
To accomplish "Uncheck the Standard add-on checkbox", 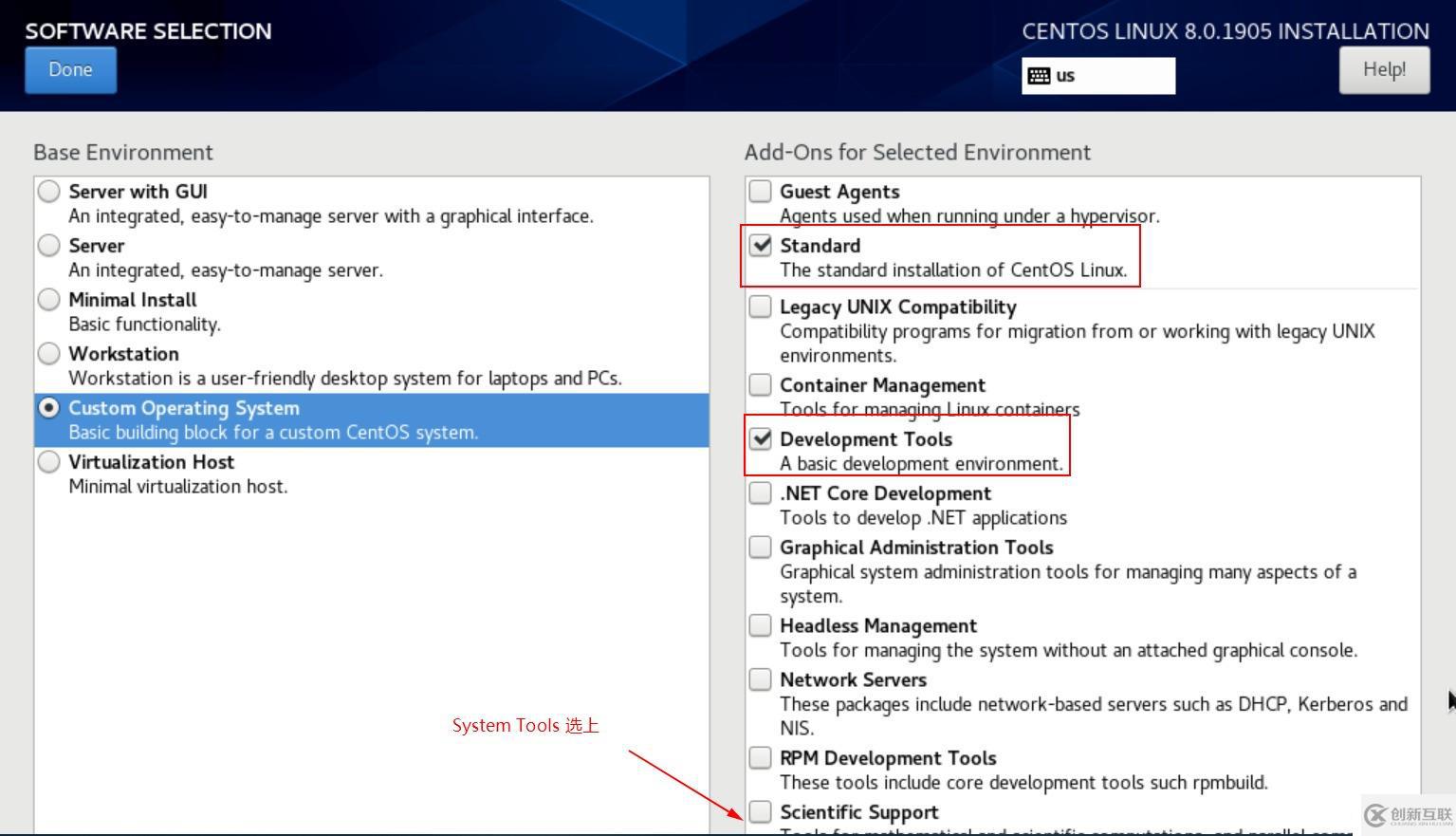I will (760, 246).
